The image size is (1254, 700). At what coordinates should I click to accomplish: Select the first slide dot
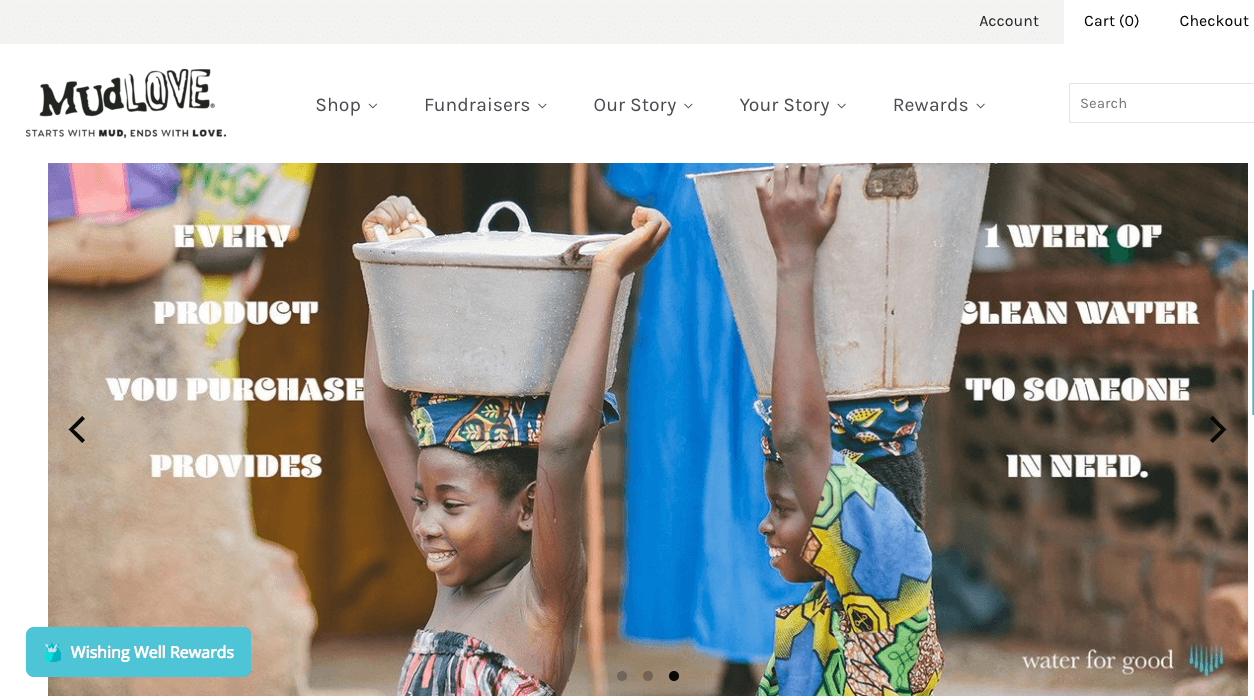click(622, 676)
